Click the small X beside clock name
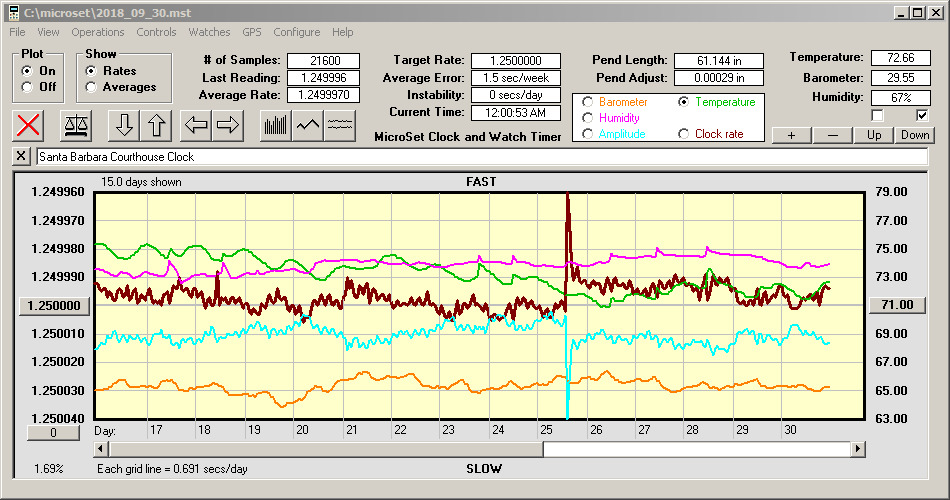This screenshot has height=500, width=950. [x=21, y=156]
